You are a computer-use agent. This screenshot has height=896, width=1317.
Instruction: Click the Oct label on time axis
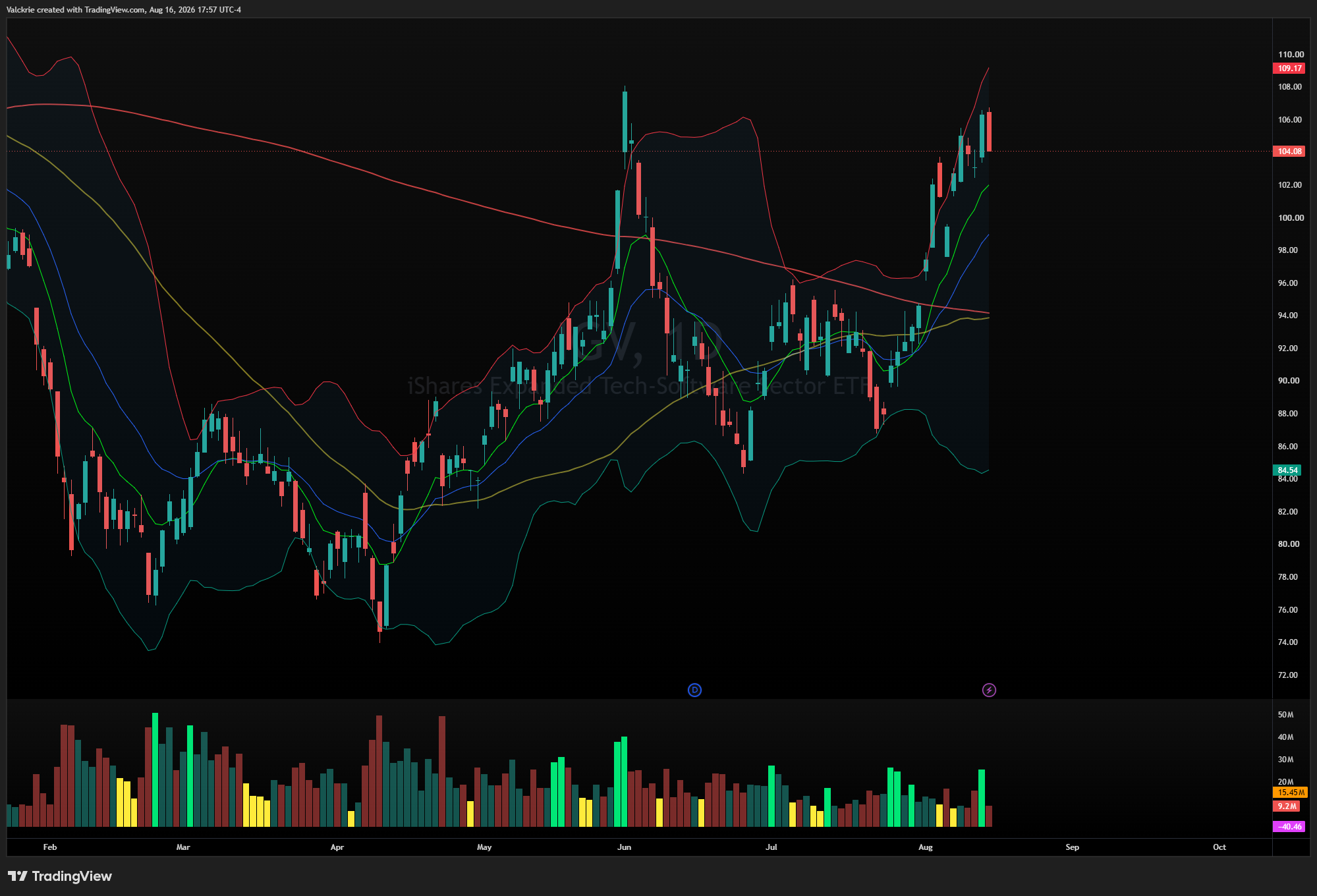tap(1219, 847)
